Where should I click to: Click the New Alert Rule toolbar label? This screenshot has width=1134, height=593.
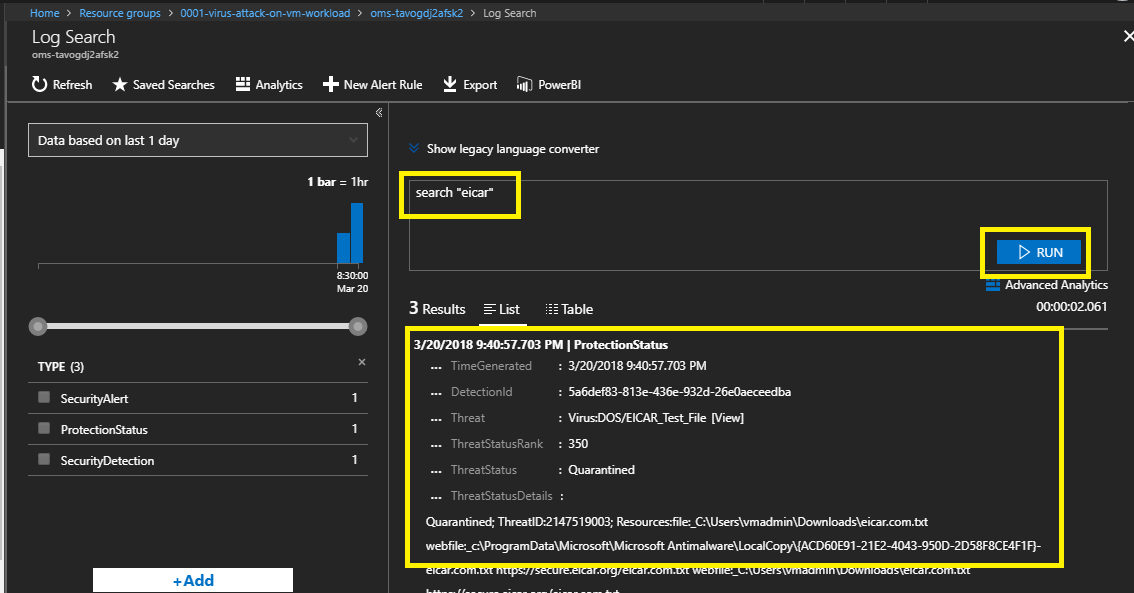click(383, 85)
